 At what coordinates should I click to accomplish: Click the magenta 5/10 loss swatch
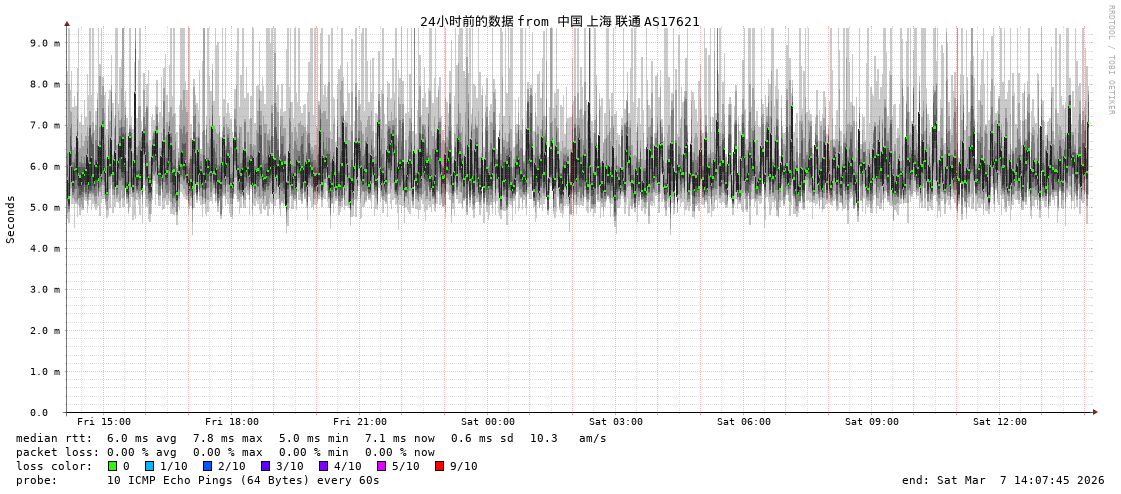click(x=381, y=466)
